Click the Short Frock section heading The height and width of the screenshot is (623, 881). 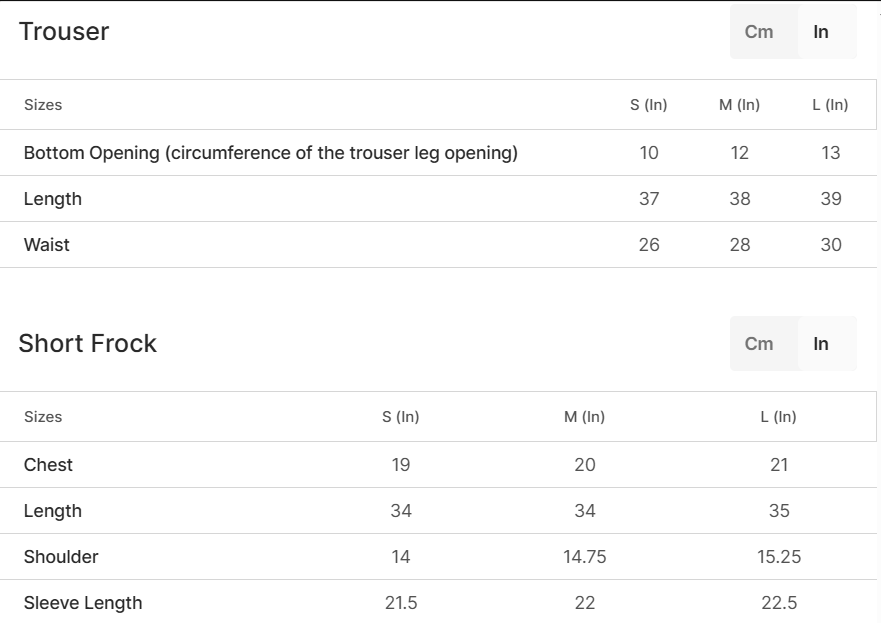(88, 344)
